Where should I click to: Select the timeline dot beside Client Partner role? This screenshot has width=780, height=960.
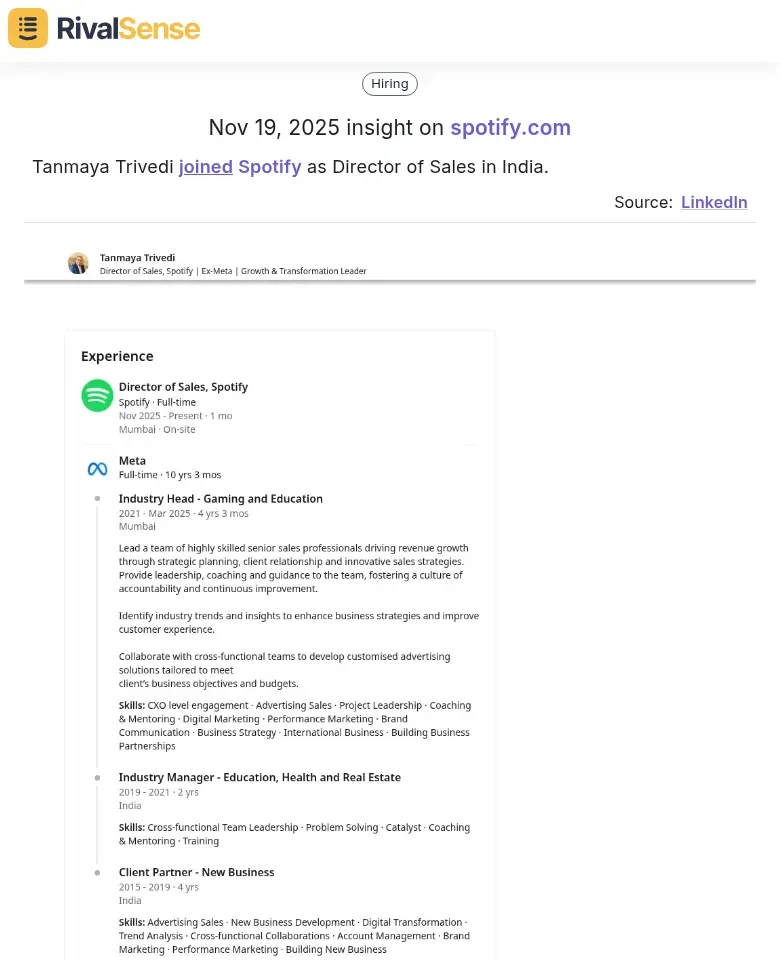point(97,872)
